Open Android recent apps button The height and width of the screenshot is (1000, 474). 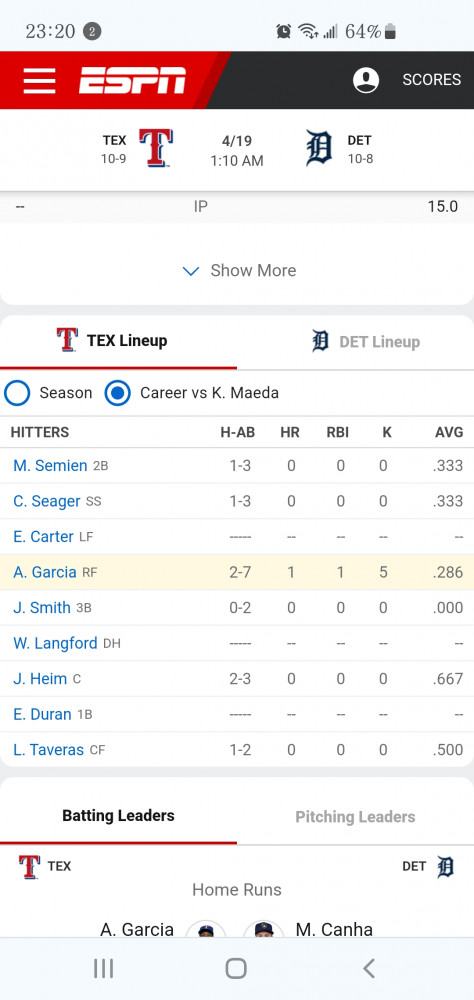[x=103, y=968]
